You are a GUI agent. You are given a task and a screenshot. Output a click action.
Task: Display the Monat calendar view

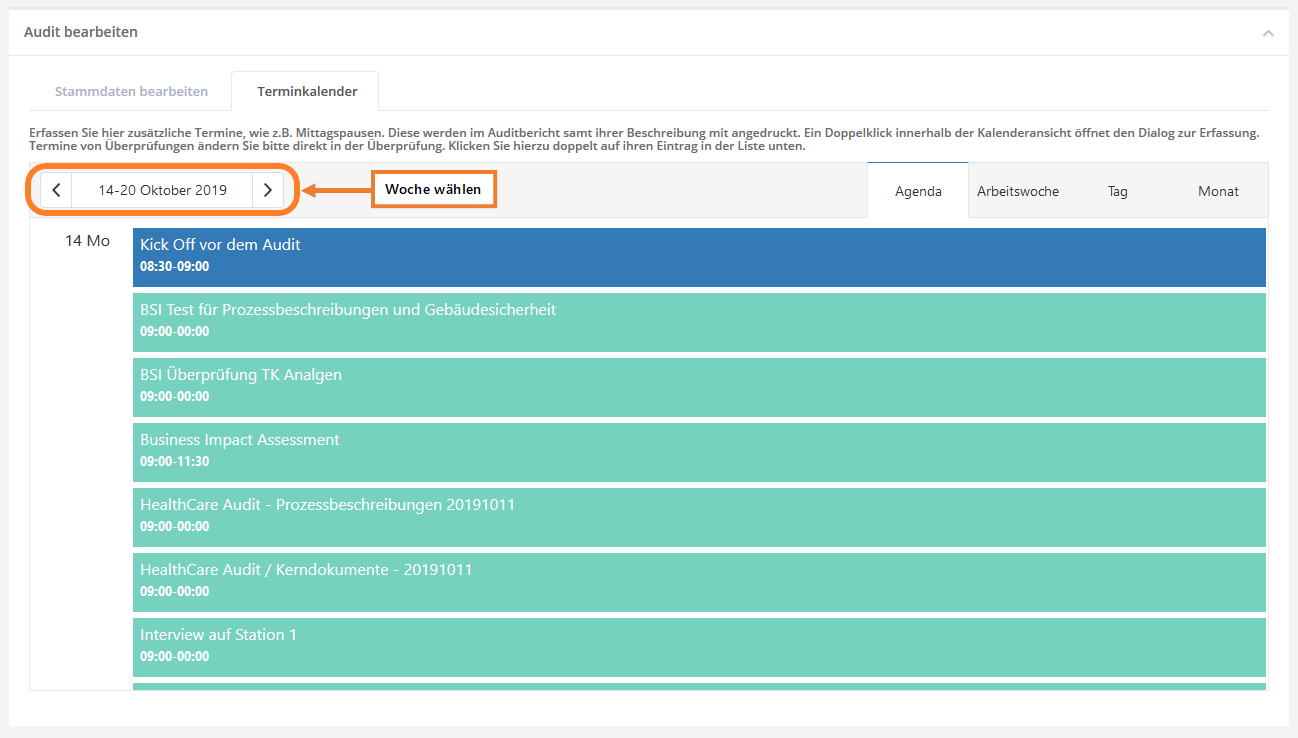[x=1217, y=191]
